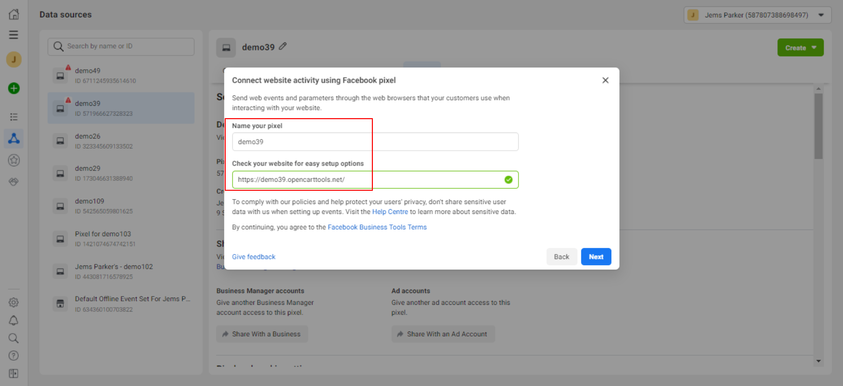Click the pencil edit icon next to demo39
Image resolution: width=843 pixels, height=386 pixels.
click(283, 47)
